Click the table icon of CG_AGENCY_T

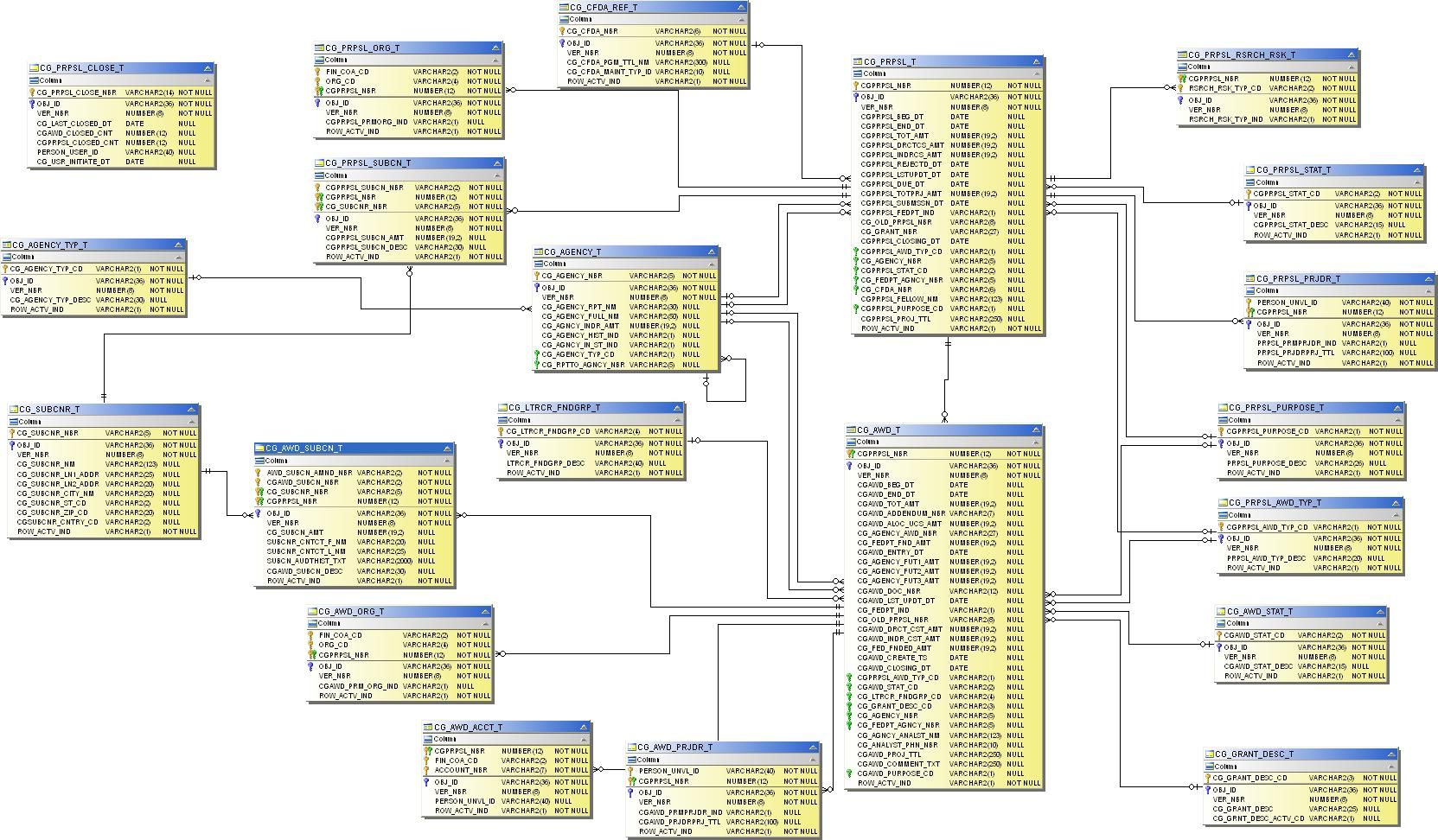538,252
